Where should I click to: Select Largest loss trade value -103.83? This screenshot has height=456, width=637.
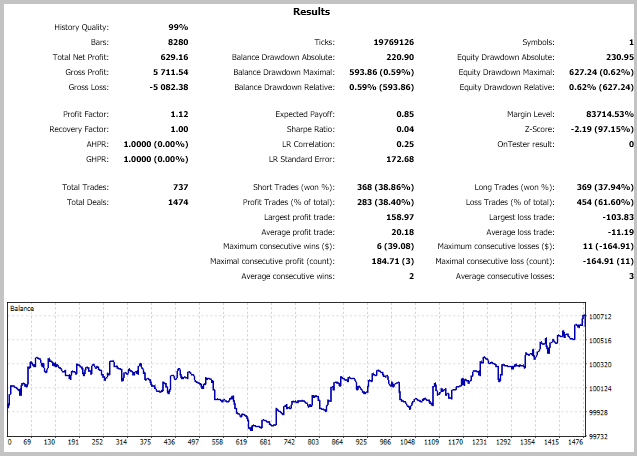(x=618, y=217)
